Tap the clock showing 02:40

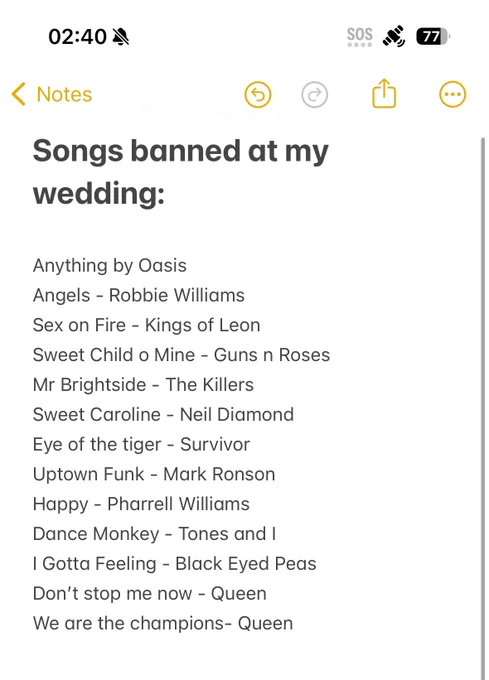pos(77,36)
